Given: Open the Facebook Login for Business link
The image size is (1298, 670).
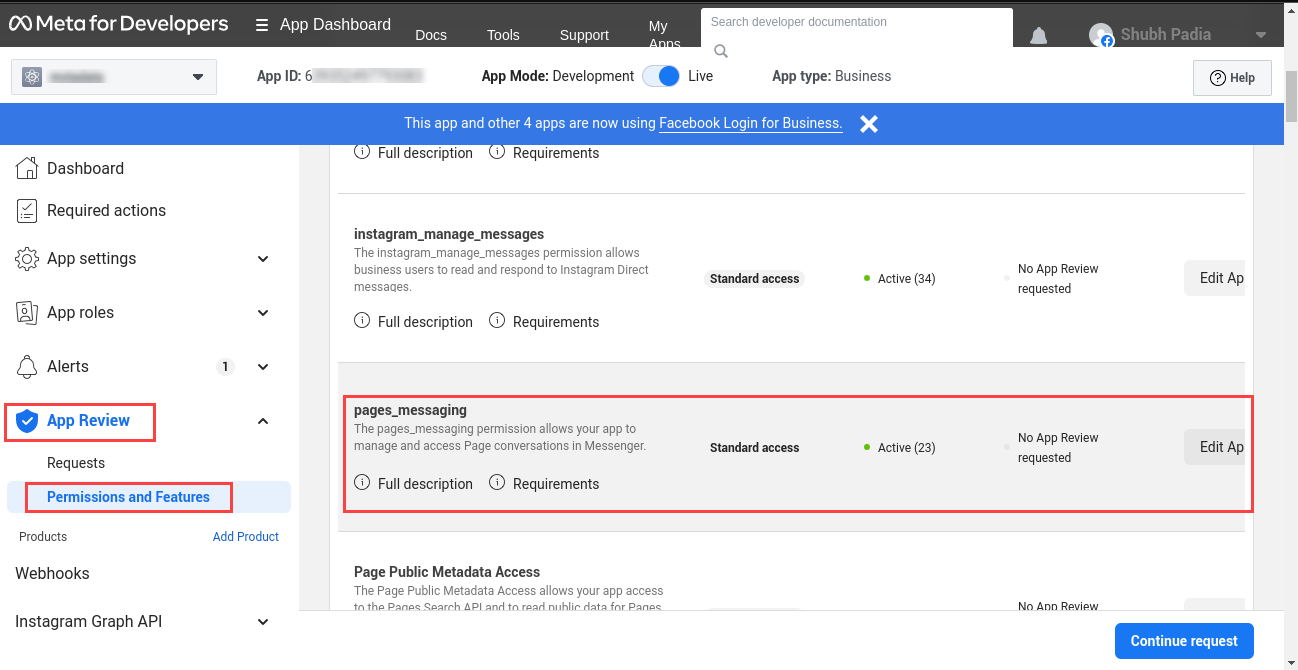Looking at the screenshot, I should (x=749, y=123).
